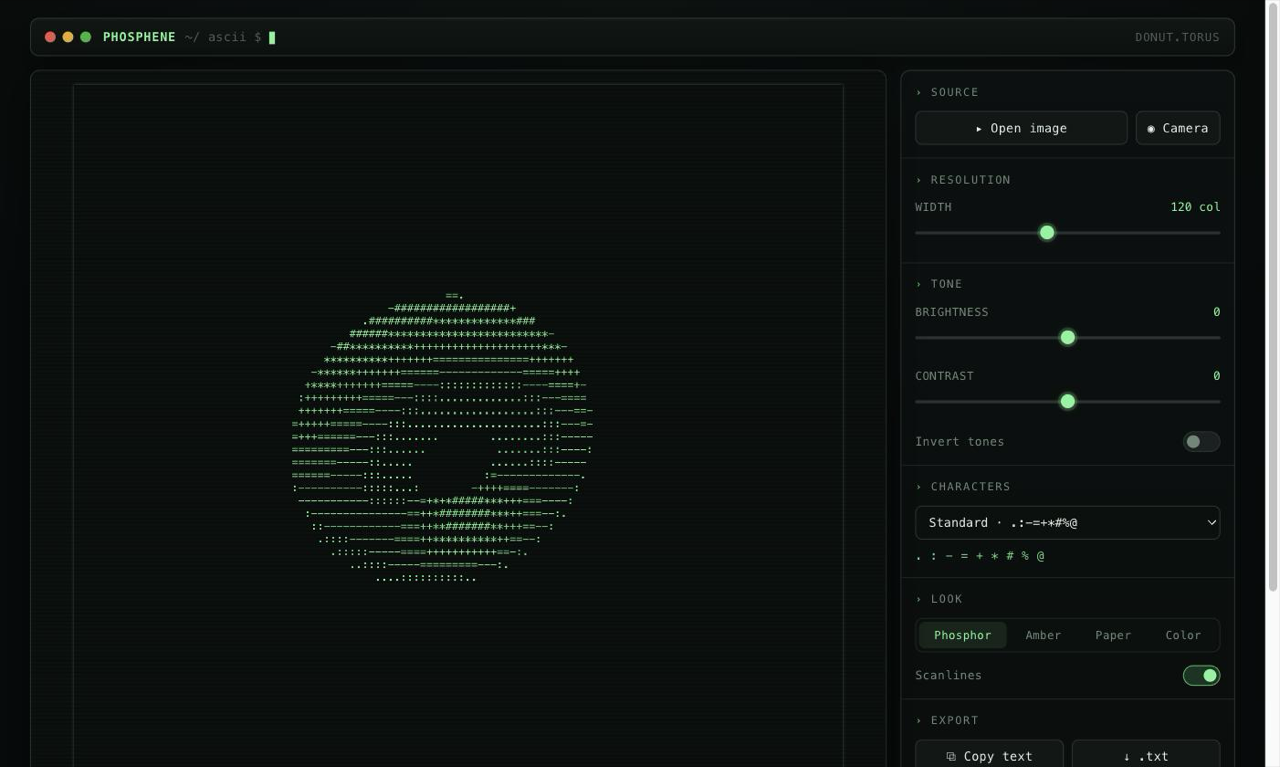Click the copy icon in Copy text
Image resolution: width=1280 pixels, height=767 pixels.
tap(951, 757)
